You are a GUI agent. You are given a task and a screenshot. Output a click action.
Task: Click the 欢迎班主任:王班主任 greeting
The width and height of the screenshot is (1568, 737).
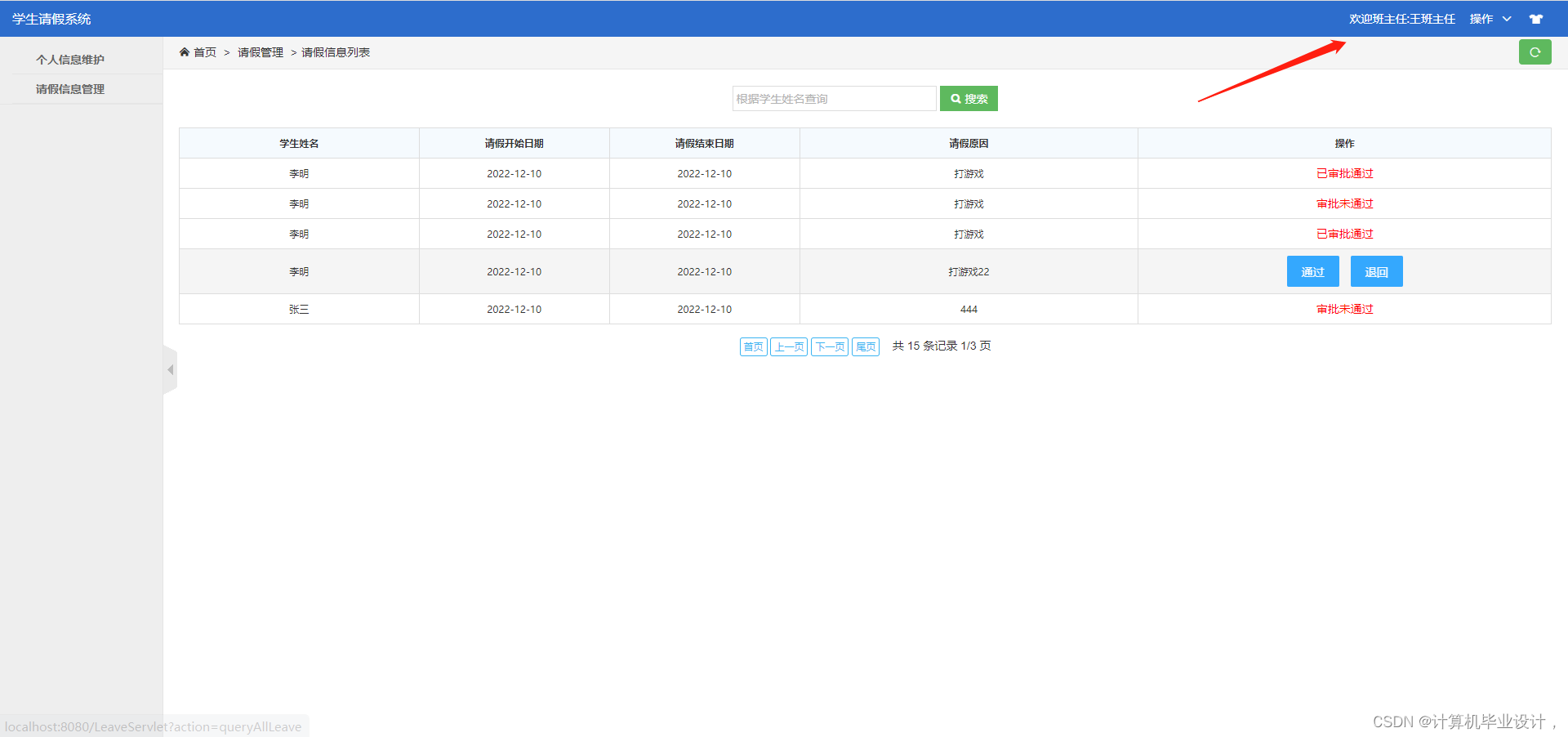coord(1401,19)
